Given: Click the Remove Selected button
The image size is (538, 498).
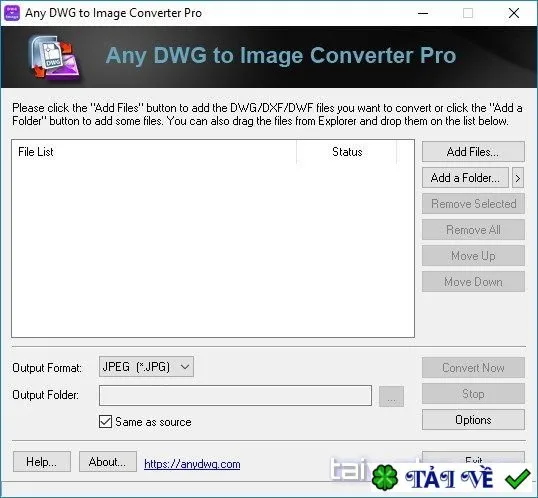Looking at the screenshot, I should pyautogui.click(x=473, y=204).
